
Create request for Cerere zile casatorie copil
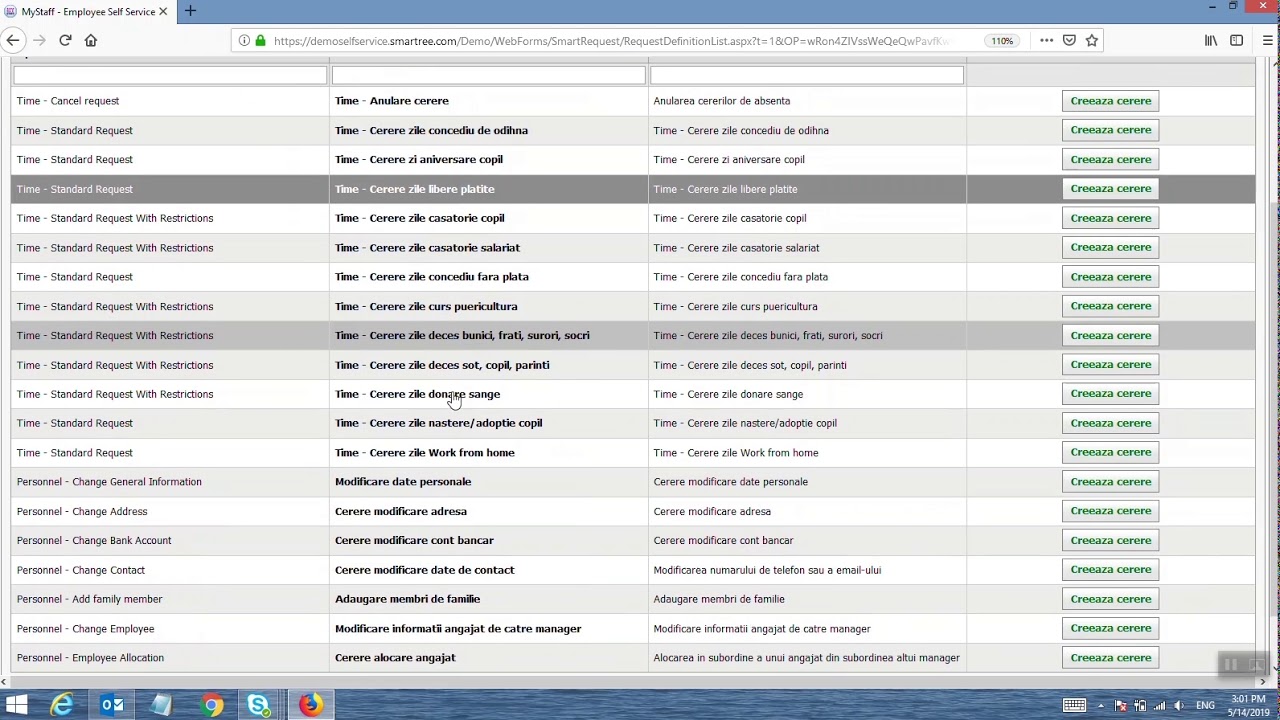coord(1110,218)
